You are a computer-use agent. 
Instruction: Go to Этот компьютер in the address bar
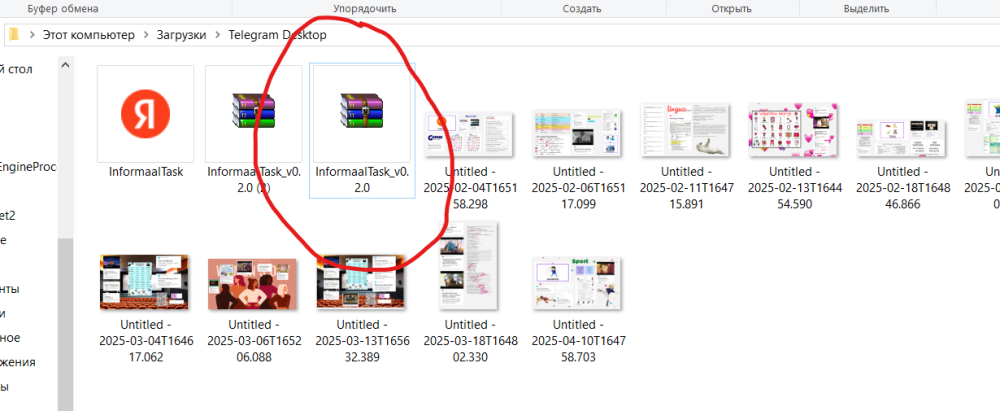pyautogui.click(x=89, y=35)
